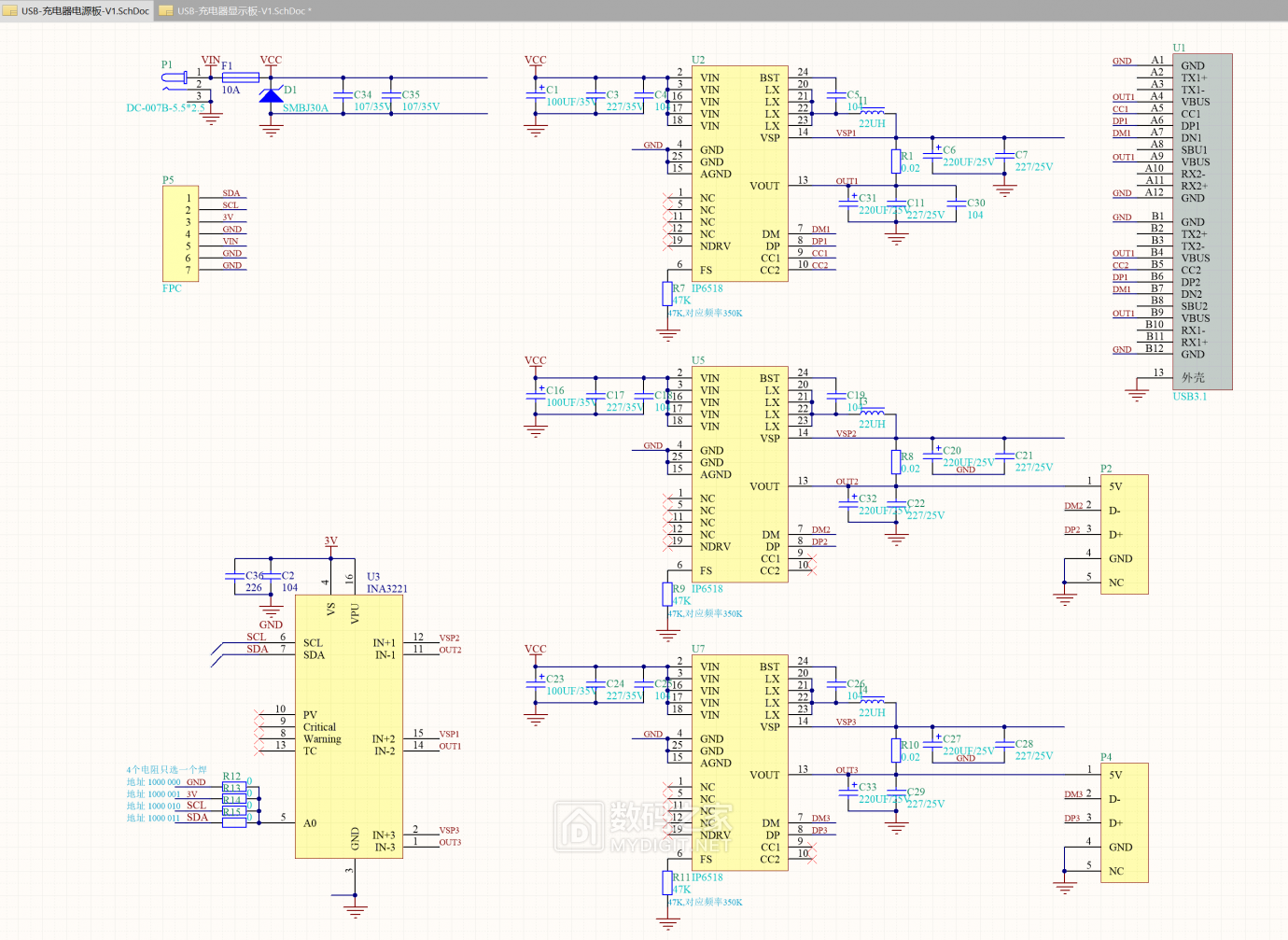1288x940 pixels.
Task: Click the INA3221 part name label
Action: pos(387,588)
